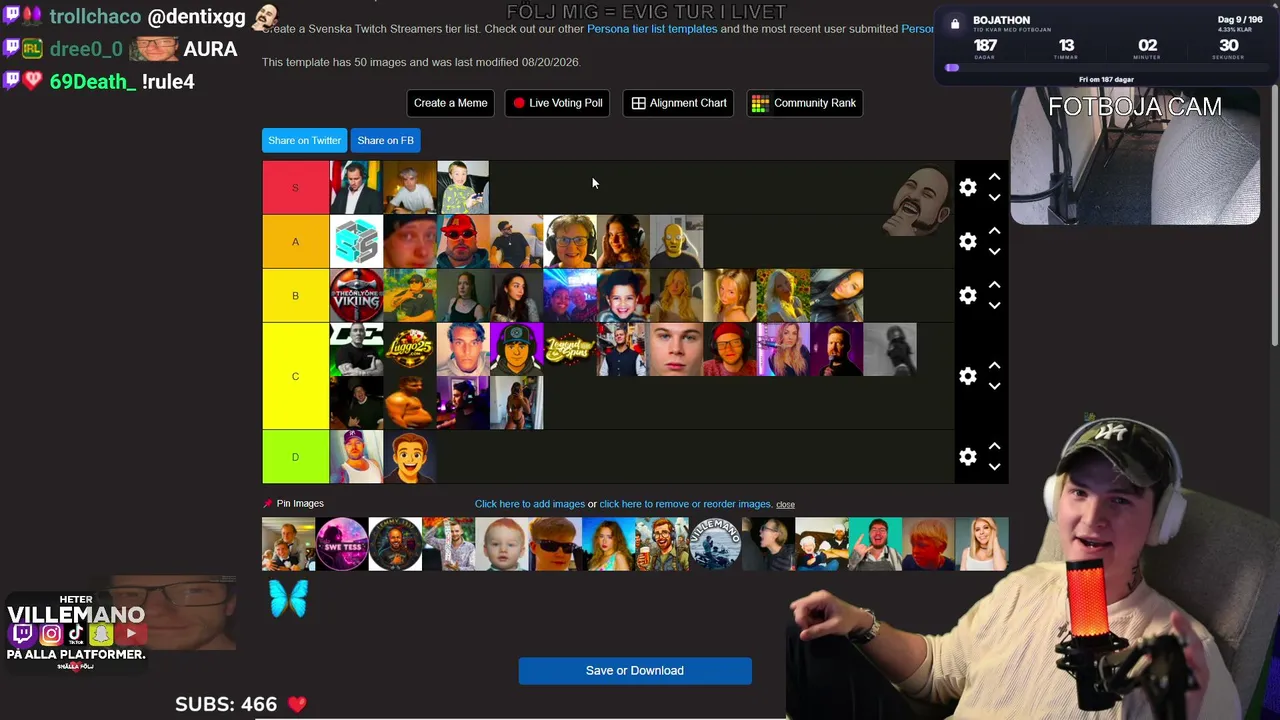1280x720 pixels.
Task: Select the yellow C tier label
Action: 295,376
